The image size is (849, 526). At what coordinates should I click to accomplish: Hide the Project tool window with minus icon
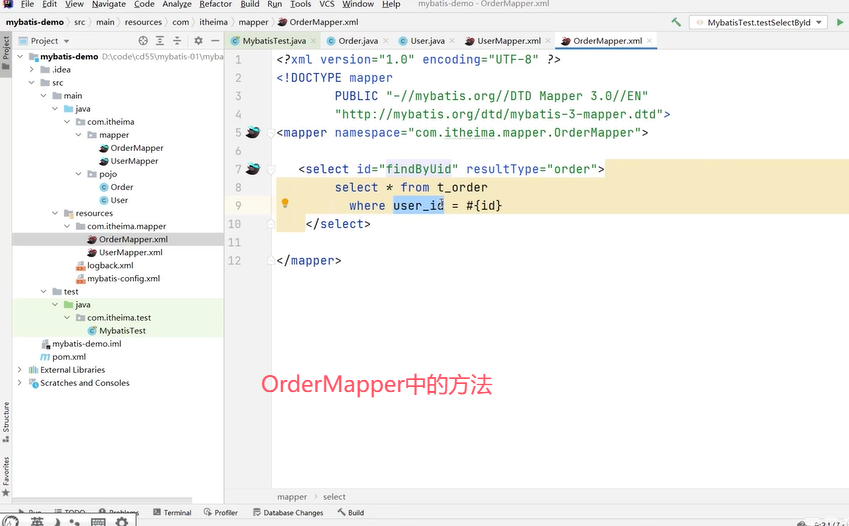click(x=215, y=41)
